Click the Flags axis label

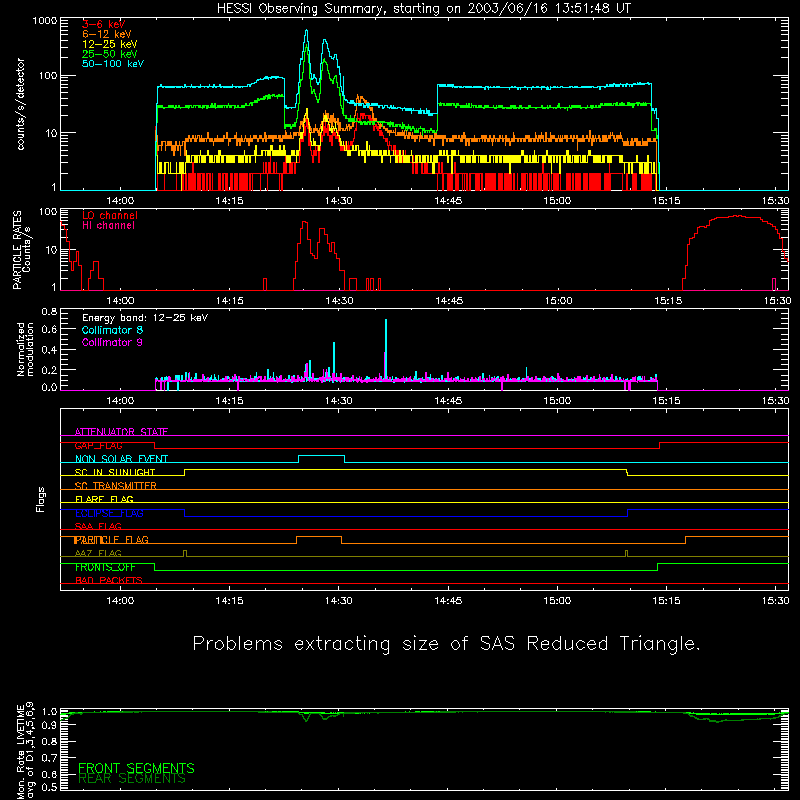pyautogui.click(x=41, y=499)
